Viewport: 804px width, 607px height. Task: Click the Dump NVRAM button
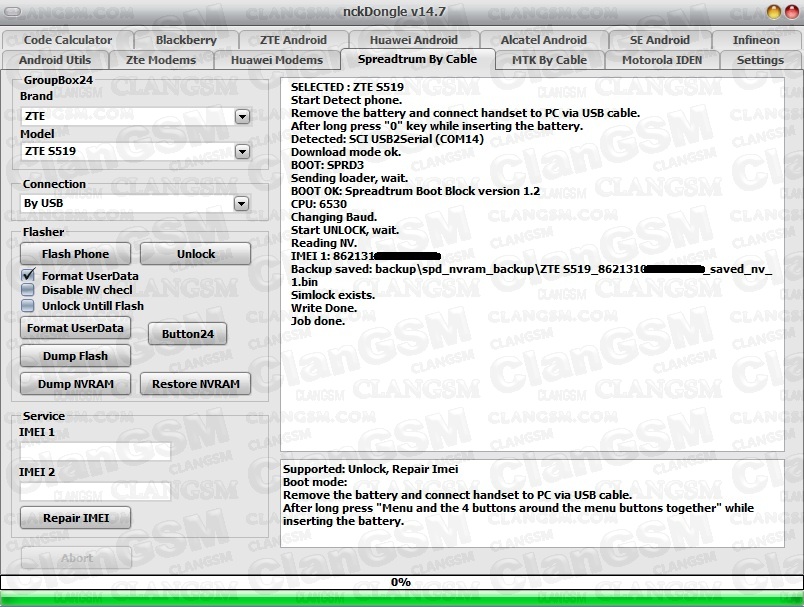point(75,384)
